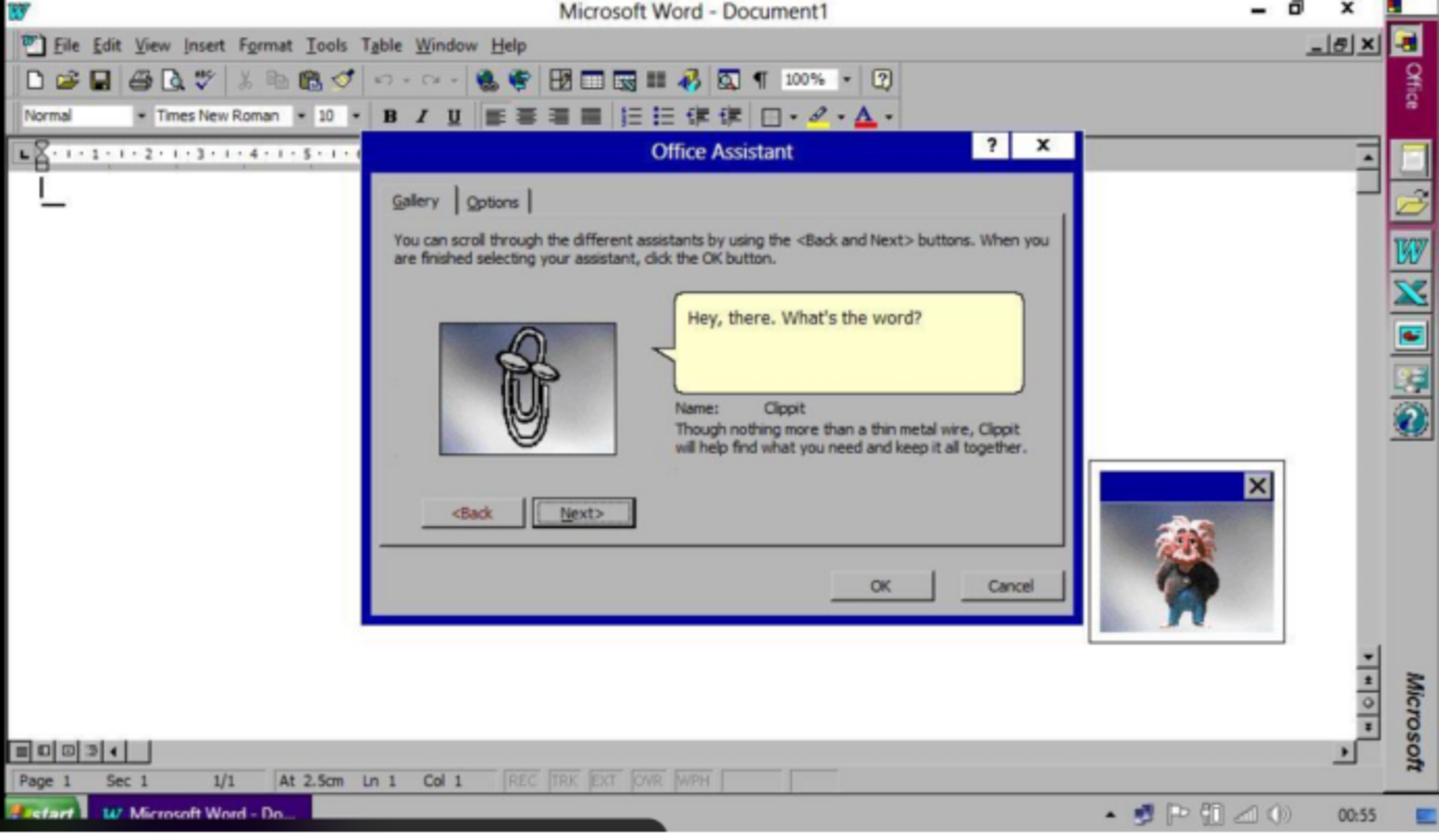Toggle italic formatting
Screen dimensions: 1439x834
coord(422,117)
